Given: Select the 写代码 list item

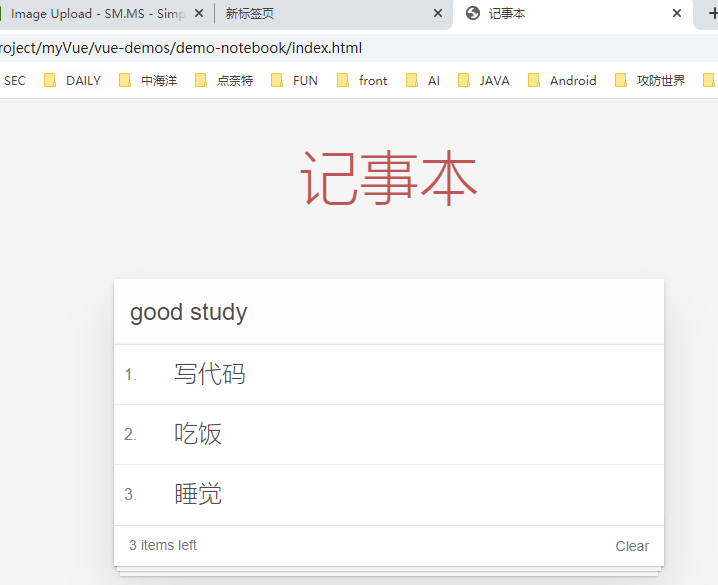Looking at the screenshot, I should [x=389, y=374].
